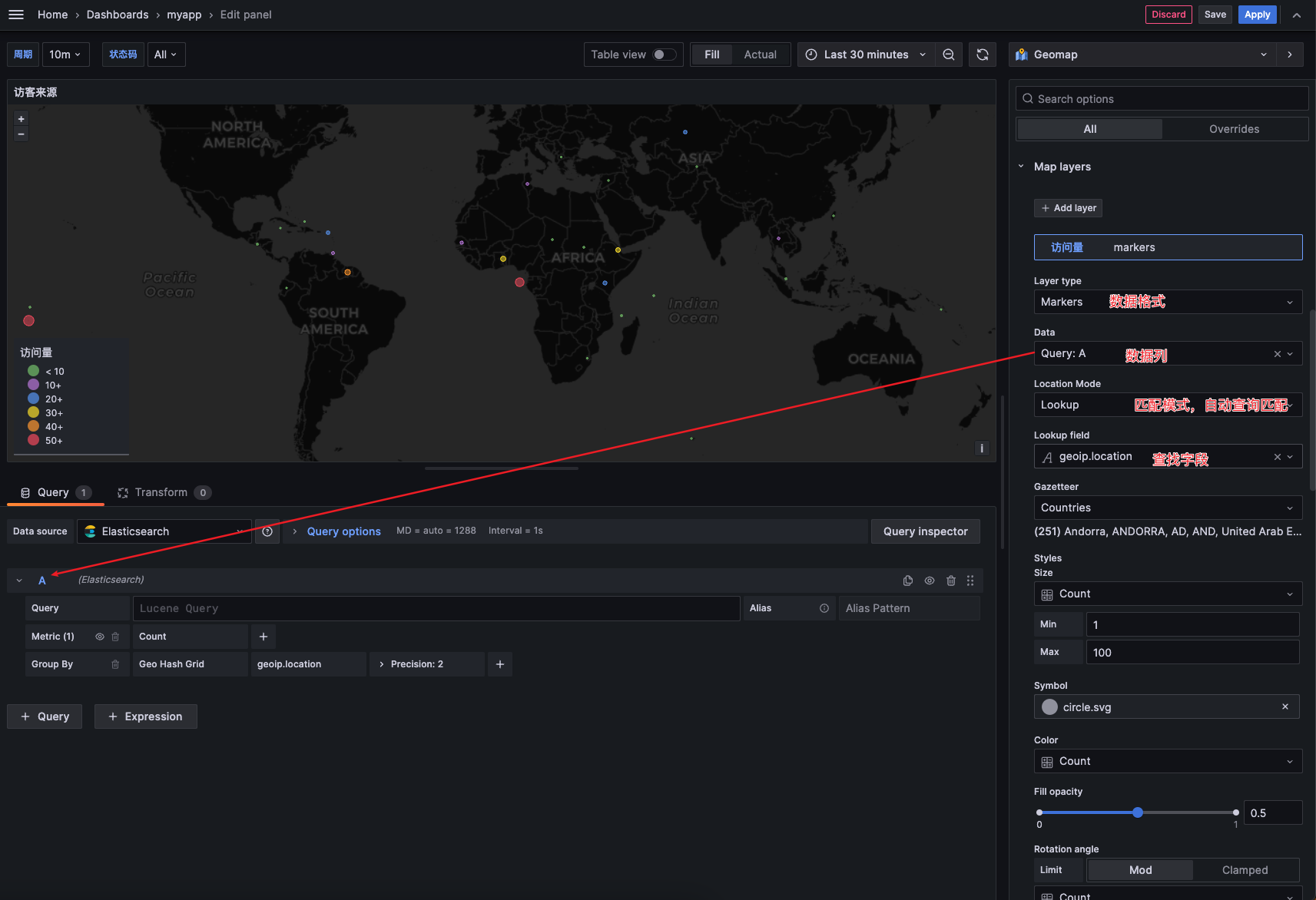
Task: Toggle the Table view switch
Action: click(x=664, y=55)
